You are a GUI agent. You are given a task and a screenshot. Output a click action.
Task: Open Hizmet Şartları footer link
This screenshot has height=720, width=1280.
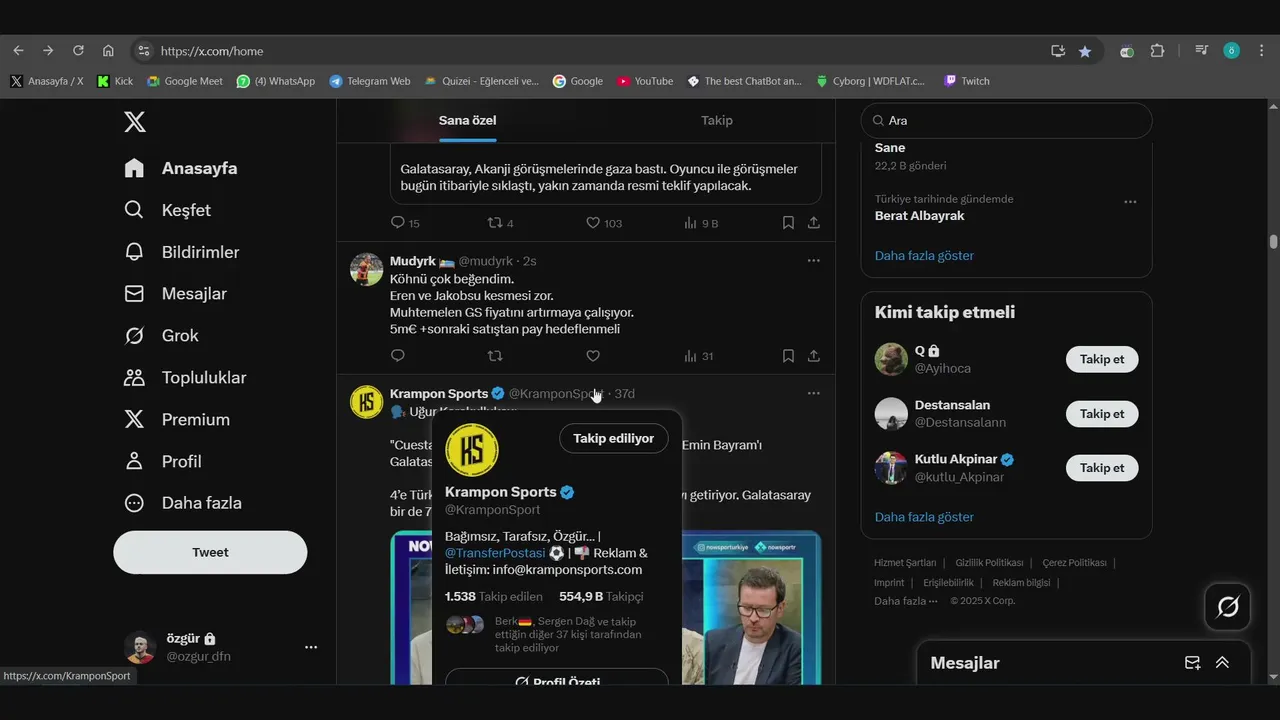(905, 563)
